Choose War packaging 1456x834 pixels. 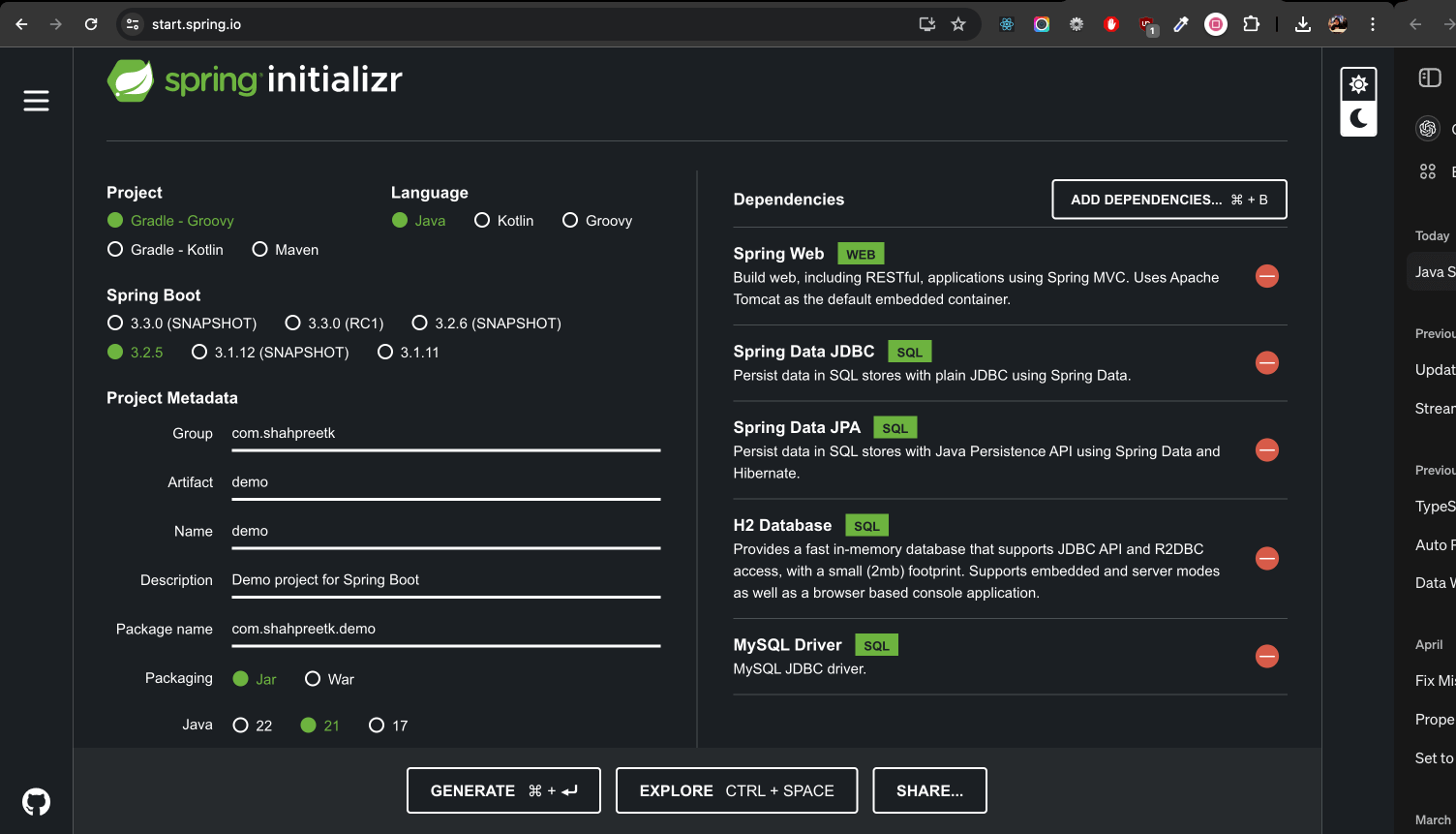[330, 679]
